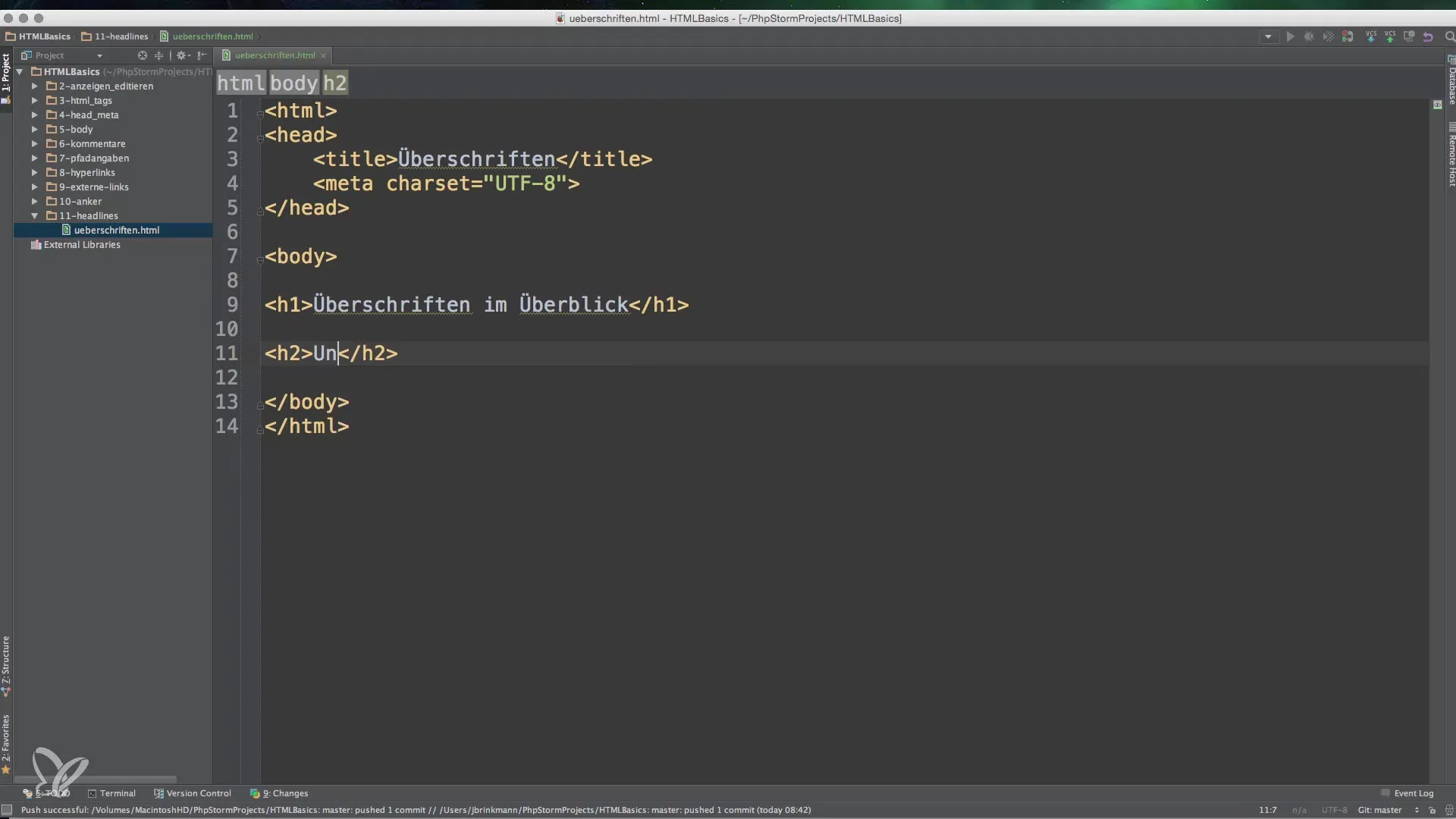Toggle the Favorites tool window tab
The height and width of the screenshot is (819, 1456).
tap(6, 743)
